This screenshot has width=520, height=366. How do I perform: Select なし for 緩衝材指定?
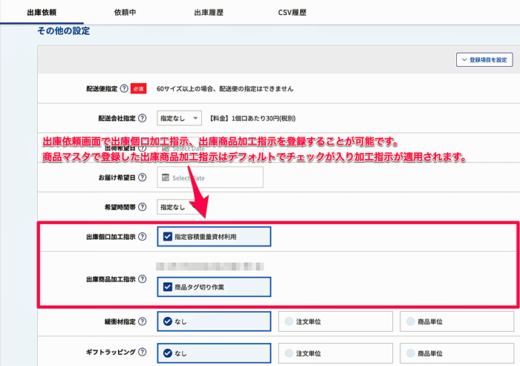point(214,321)
